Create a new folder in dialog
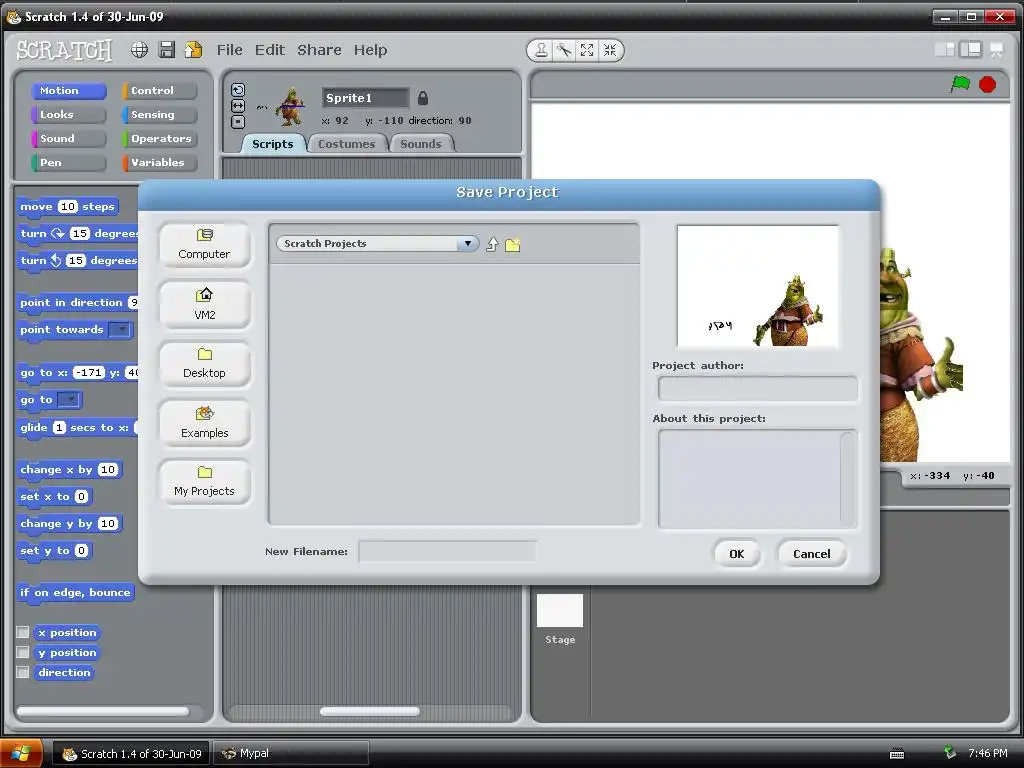 tap(513, 245)
